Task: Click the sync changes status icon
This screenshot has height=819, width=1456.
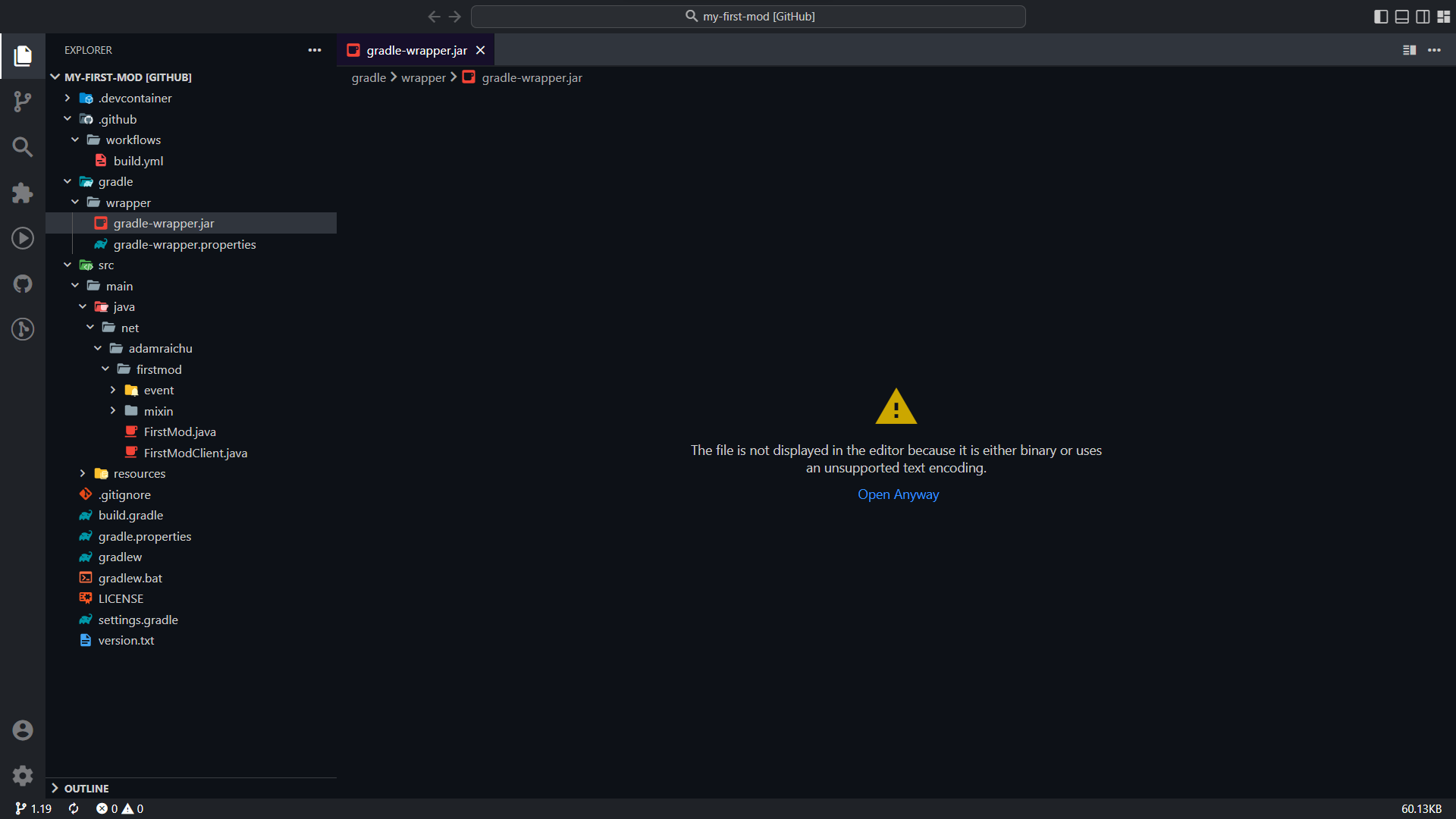Action: (74, 808)
